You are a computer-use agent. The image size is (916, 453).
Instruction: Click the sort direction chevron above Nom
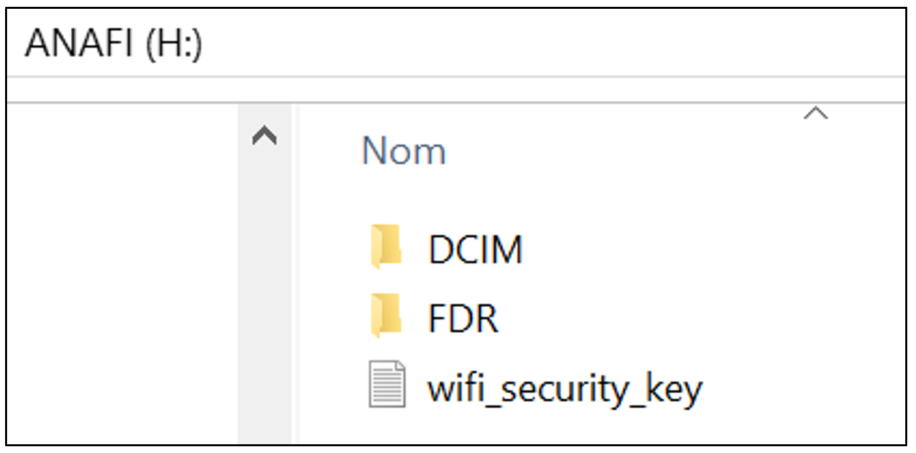[x=816, y=113]
